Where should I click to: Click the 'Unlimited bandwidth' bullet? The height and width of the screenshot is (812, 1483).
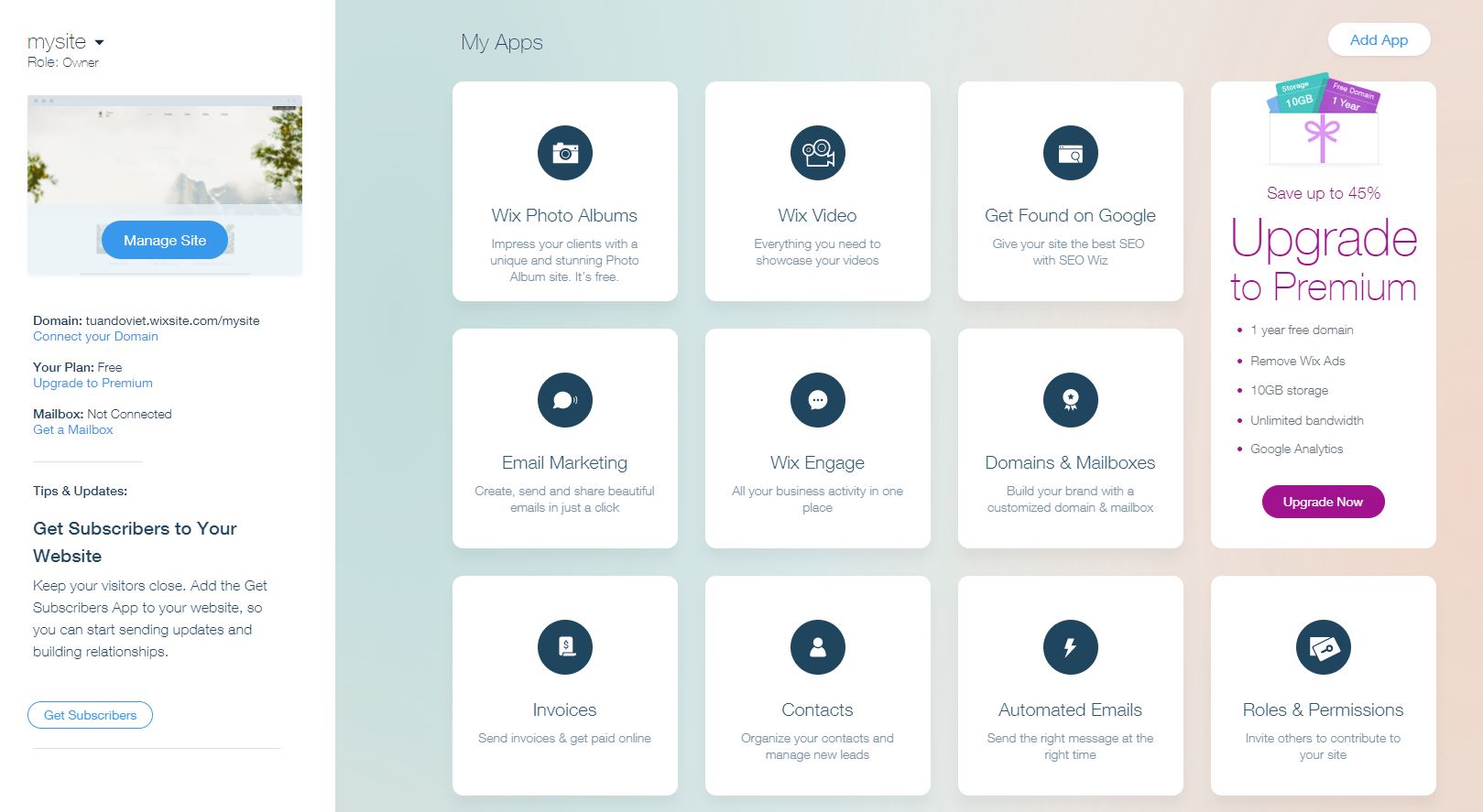pyautogui.click(x=1306, y=420)
